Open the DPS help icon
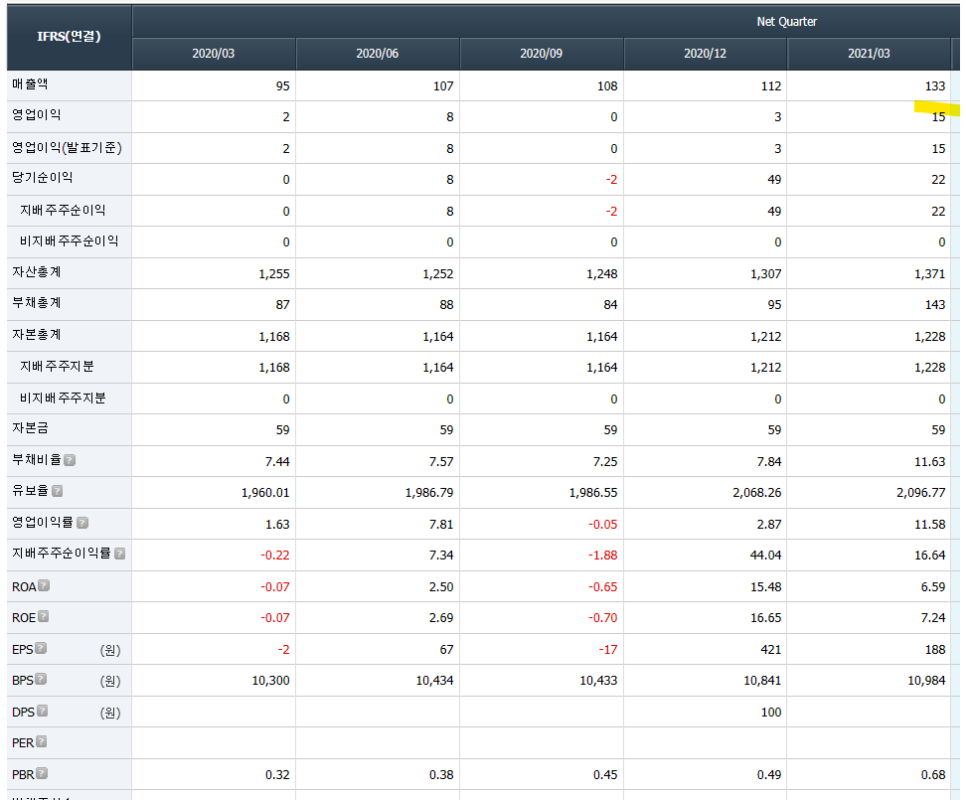Screen dimensions: 966x800 42,711
